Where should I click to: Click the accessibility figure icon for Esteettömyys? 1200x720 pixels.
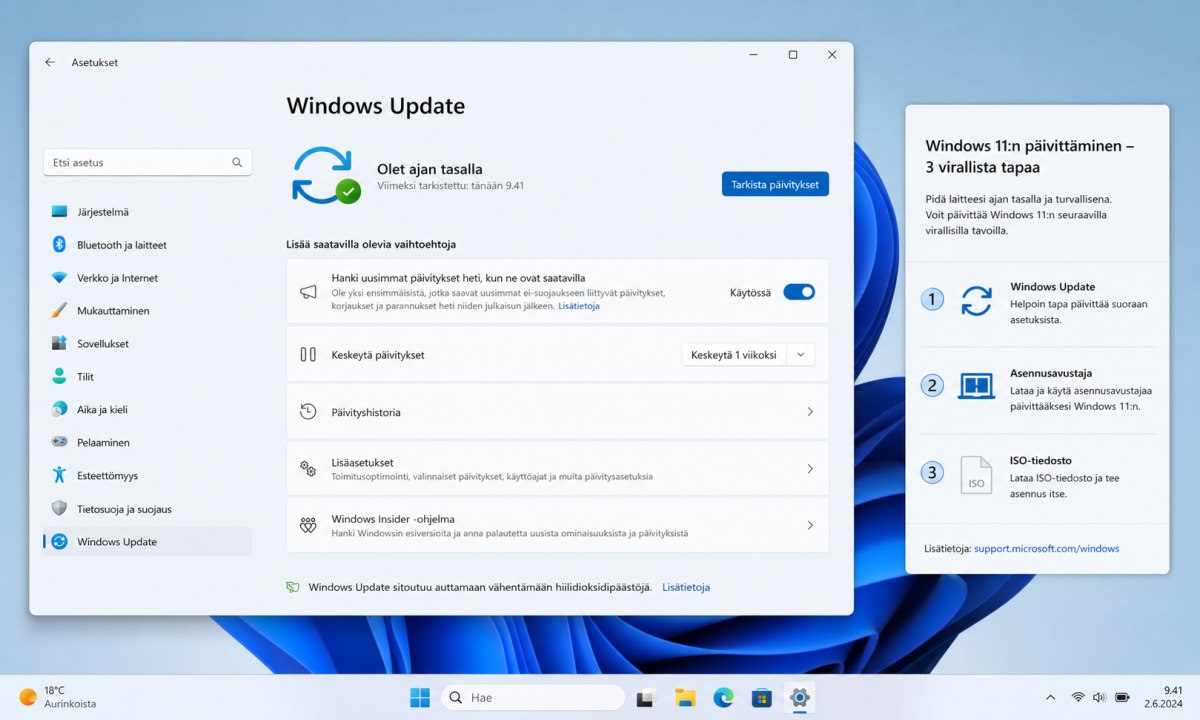59,476
